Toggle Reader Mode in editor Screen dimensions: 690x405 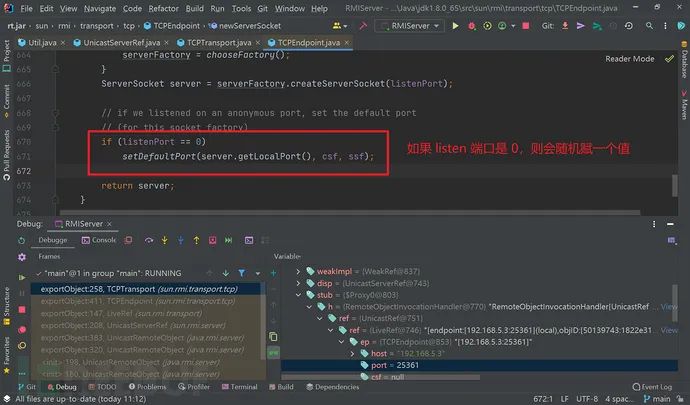(x=629, y=59)
